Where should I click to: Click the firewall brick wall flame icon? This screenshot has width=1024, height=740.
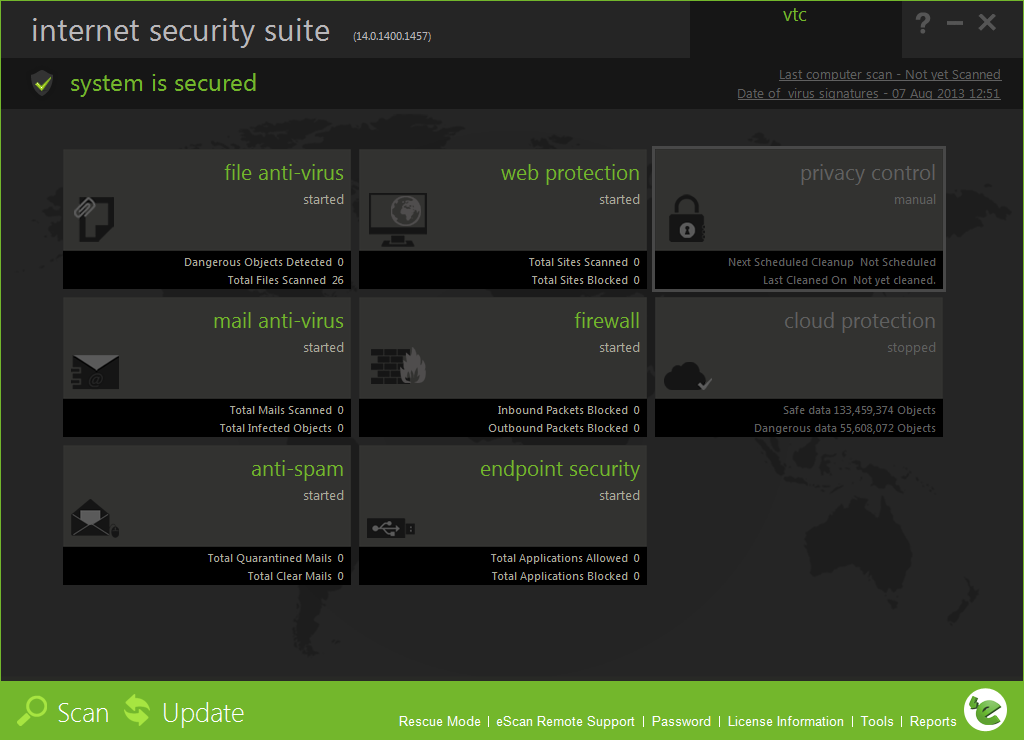pos(398,367)
